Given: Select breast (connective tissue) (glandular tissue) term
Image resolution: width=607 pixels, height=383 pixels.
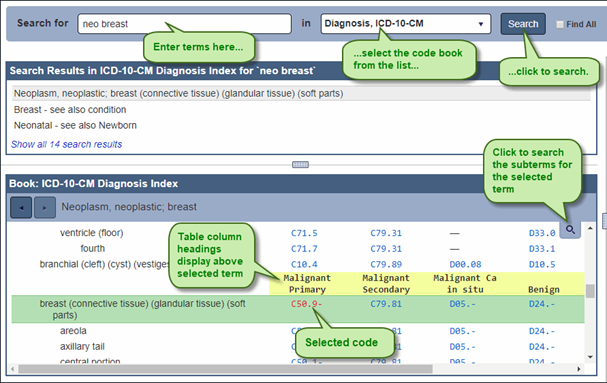Looking at the screenshot, I should 142,309.
